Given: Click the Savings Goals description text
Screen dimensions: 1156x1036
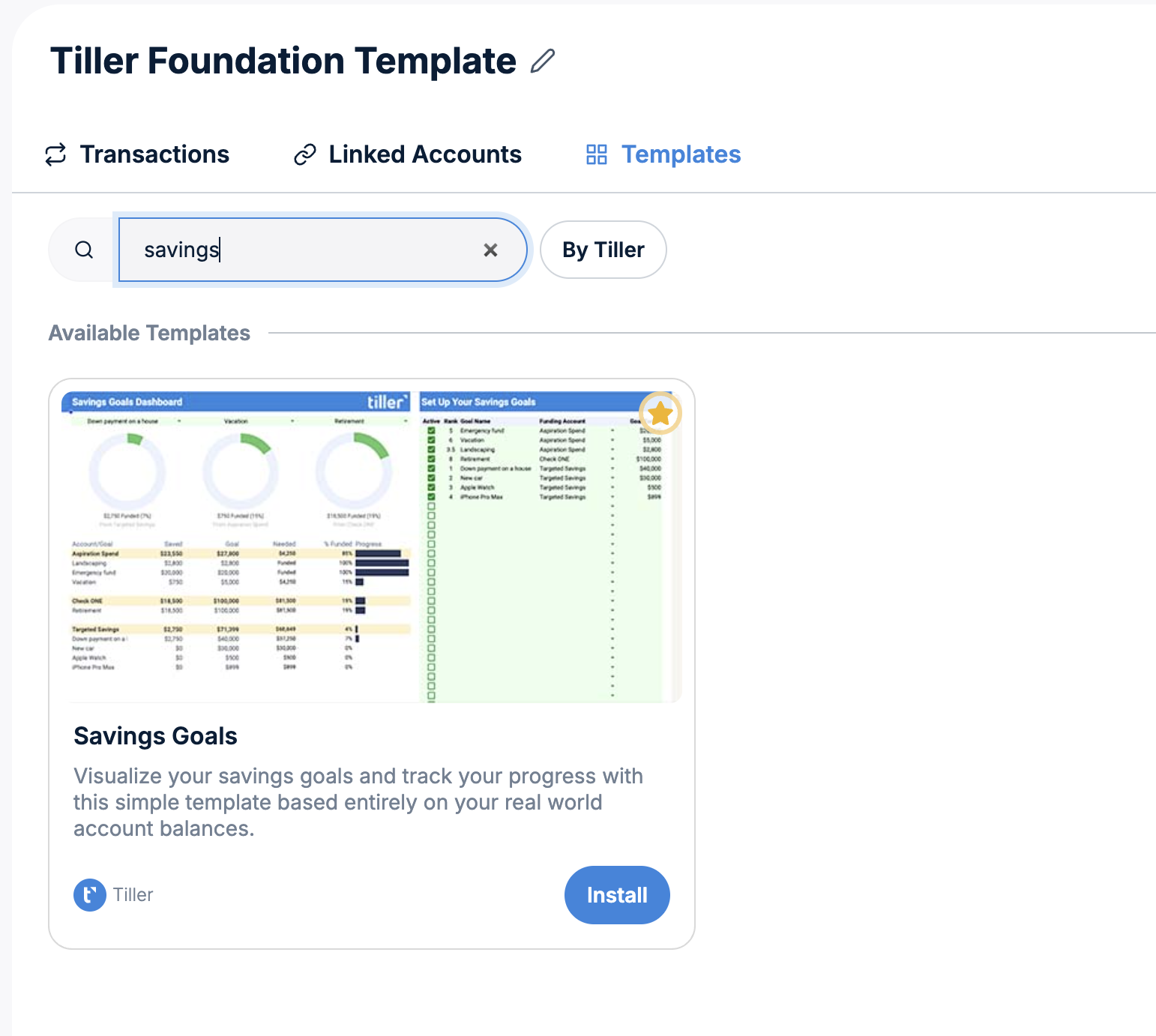Looking at the screenshot, I should pyautogui.click(x=358, y=802).
